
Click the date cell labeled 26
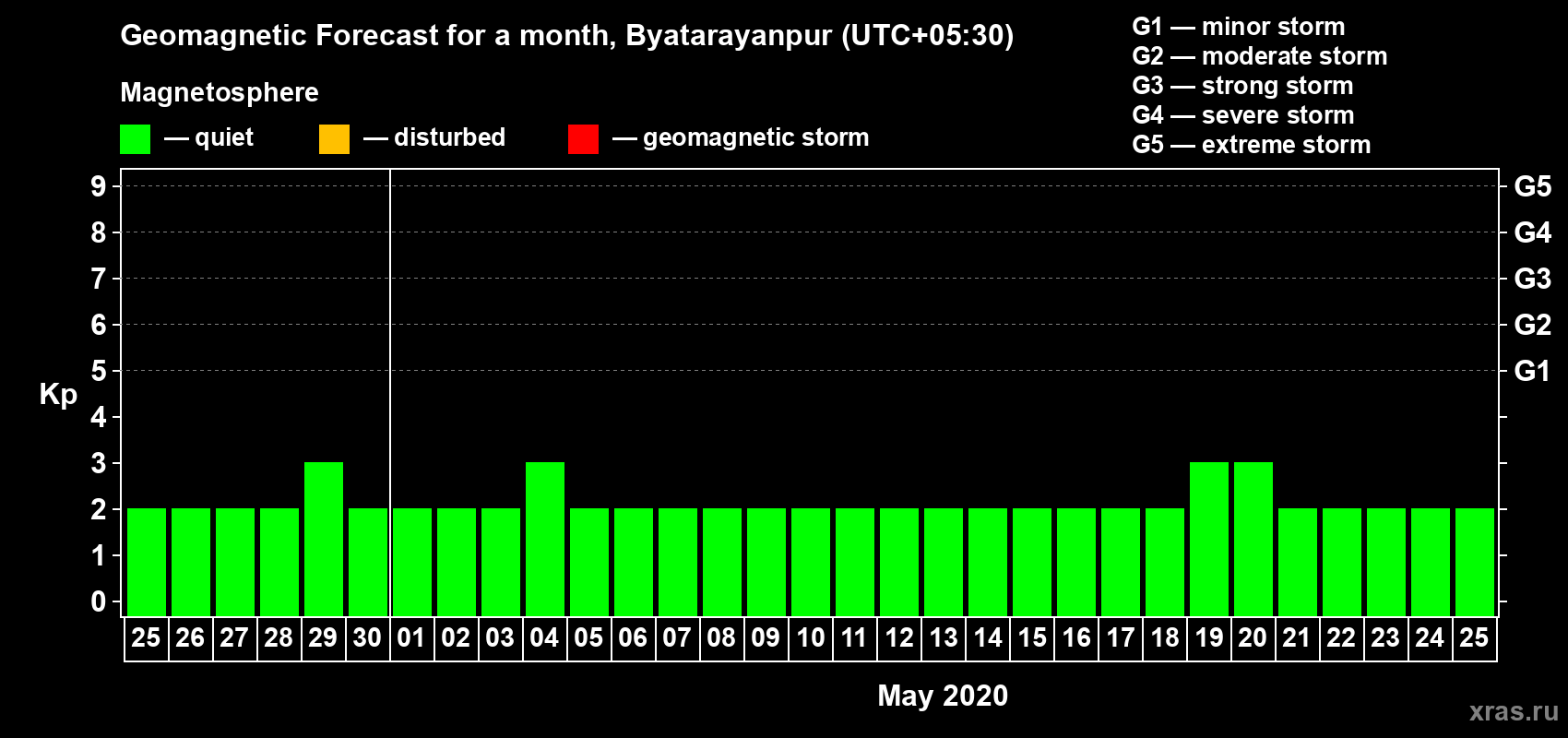[190, 638]
